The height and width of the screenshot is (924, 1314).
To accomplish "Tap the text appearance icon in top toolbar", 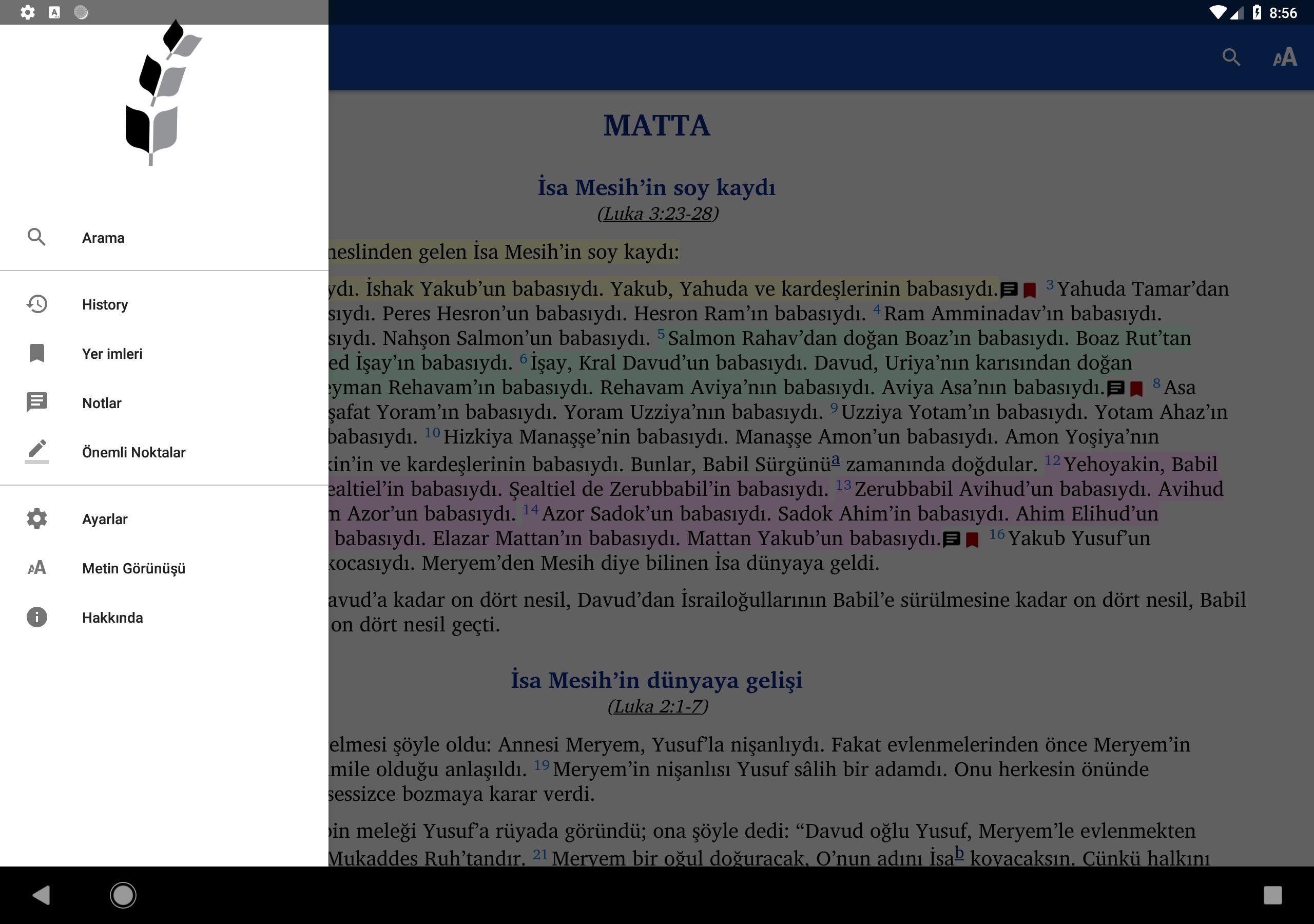I will (x=1285, y=57).
